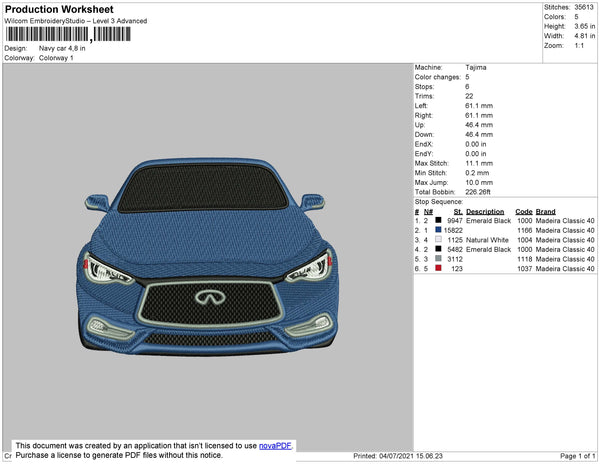Click the St. column header
The image size is (600, 464).
click(x=458, y=212)
